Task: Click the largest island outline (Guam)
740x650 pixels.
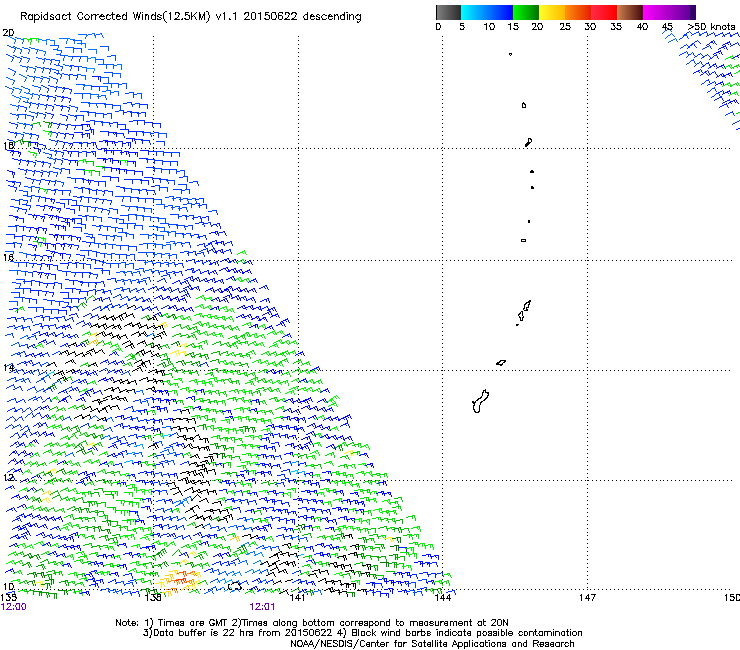Action: click(x=480, y=402)
